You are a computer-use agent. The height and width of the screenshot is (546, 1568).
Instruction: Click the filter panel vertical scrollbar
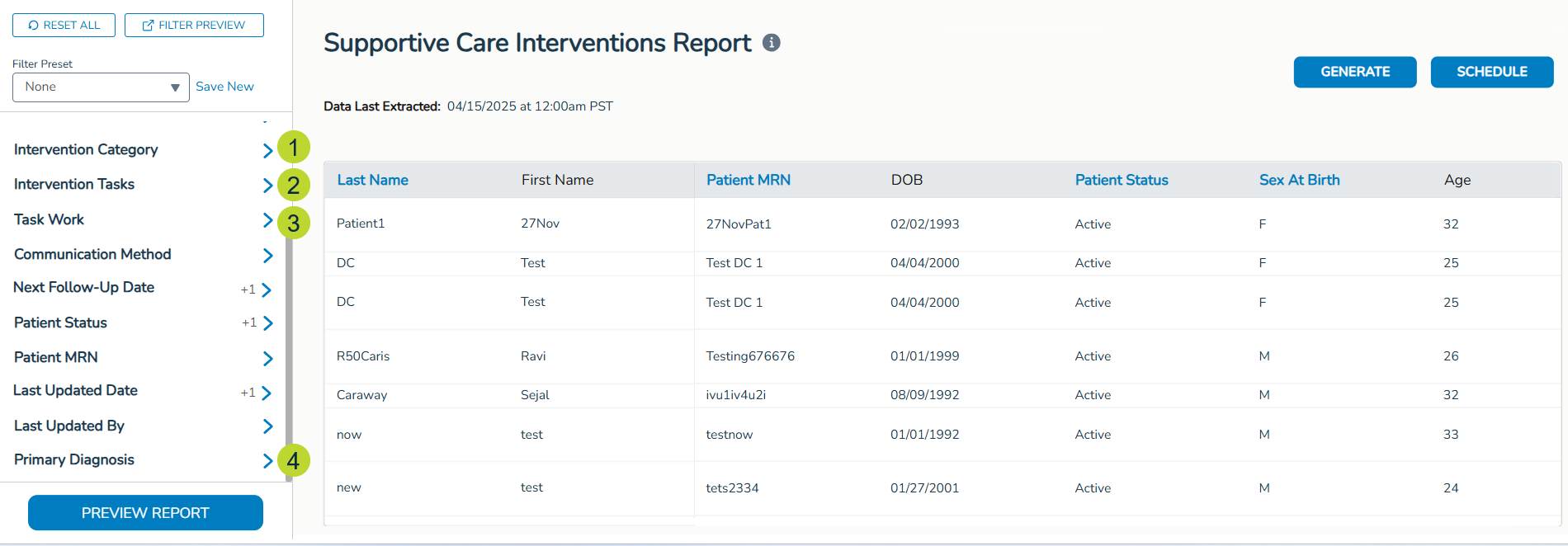pos(289,346)
